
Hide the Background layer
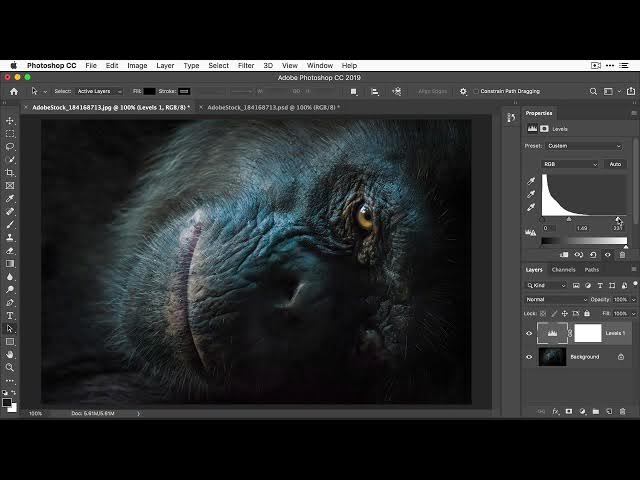pyautogui.click(x=530, y=357)
